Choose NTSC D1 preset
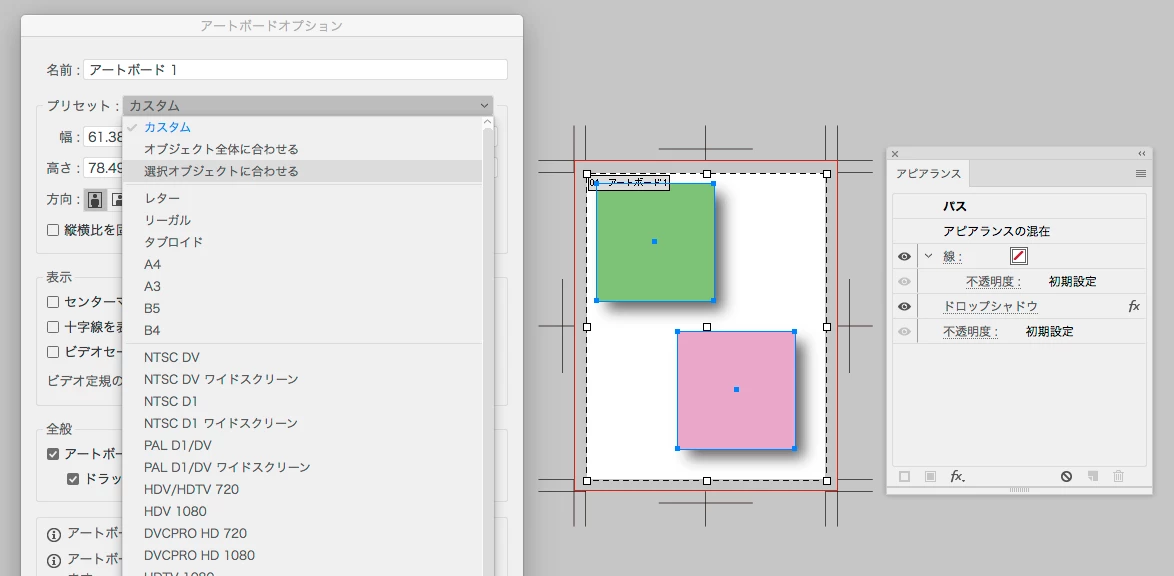Screen dimensions: 1174x576 302,401
